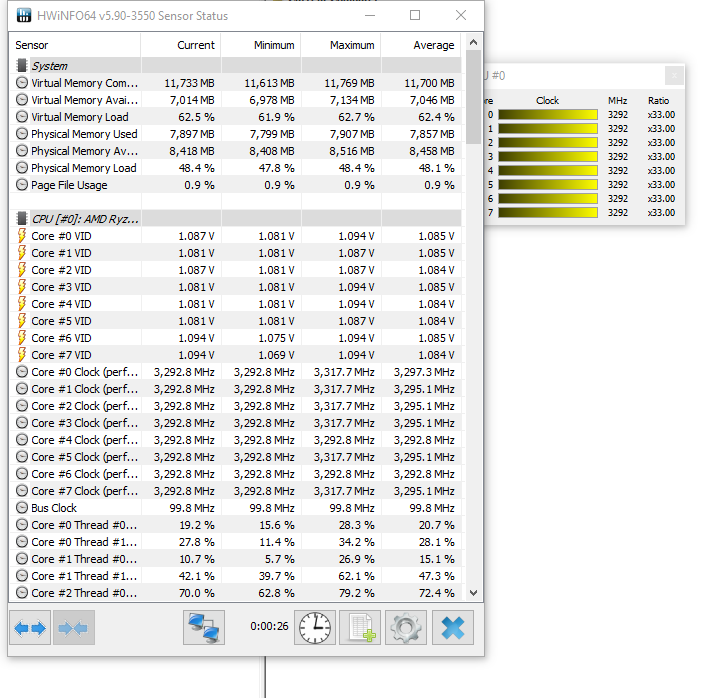The image size is (714, 698).
Task: Click core 4 clock bar in CPU #0 window
Action: (x=548, y=171)
